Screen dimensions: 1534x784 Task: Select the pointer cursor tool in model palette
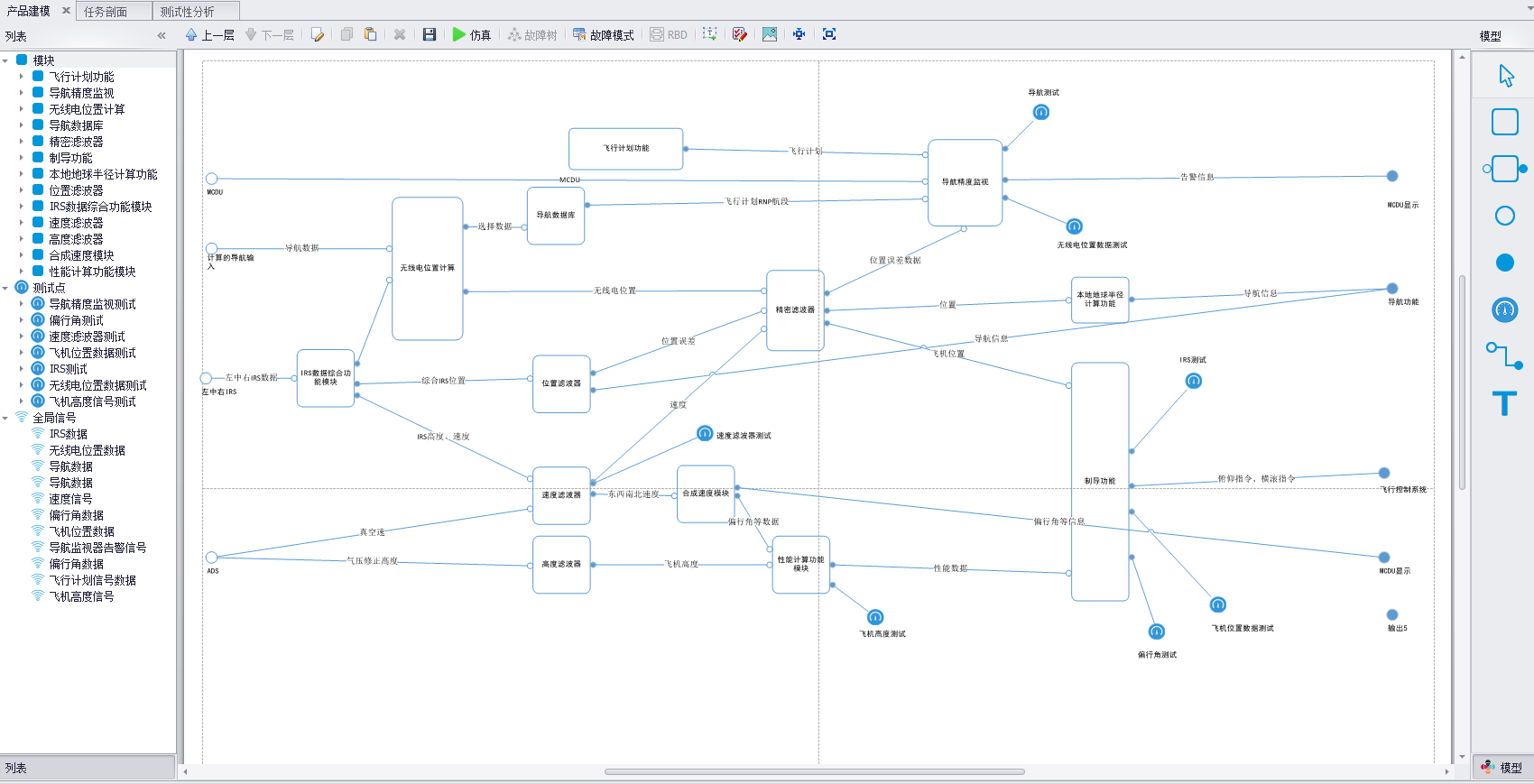[x=1505, y=75]
